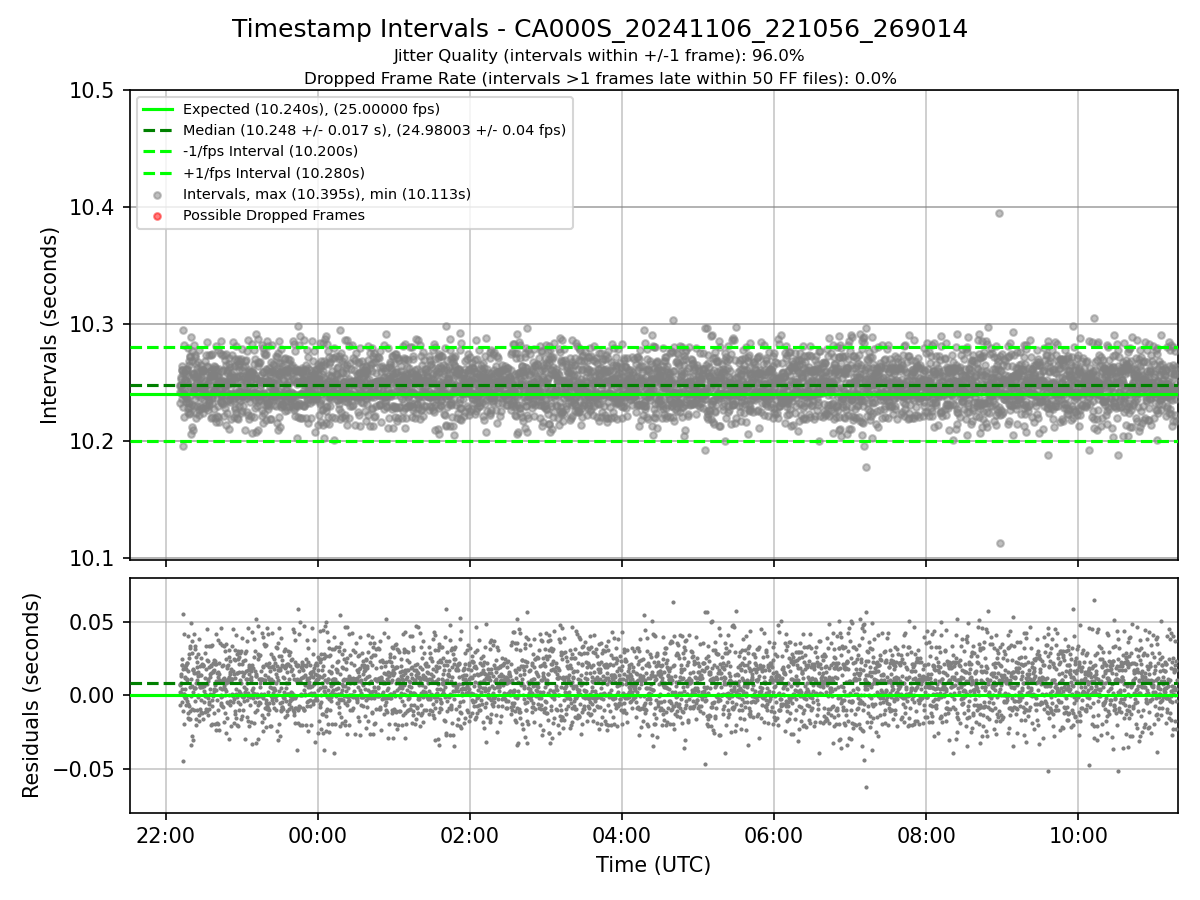Click the Residuals (seconds) y-axis label

click(x=31, y=695)
